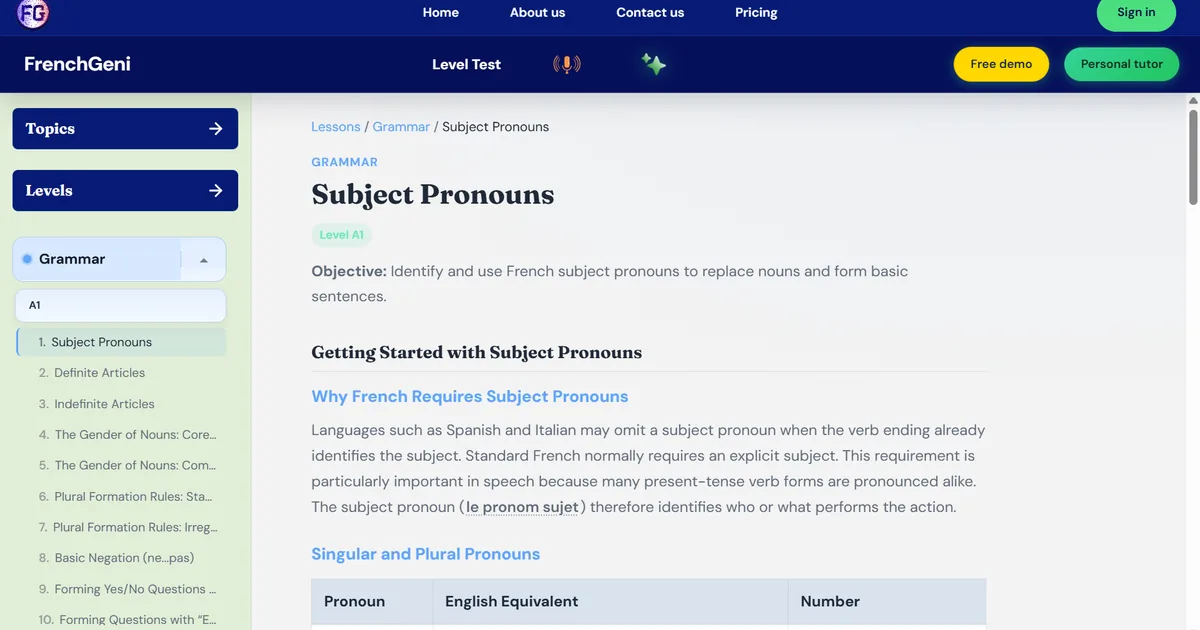Select lesson 2. Definite Articles

click(x=92, y=373)
